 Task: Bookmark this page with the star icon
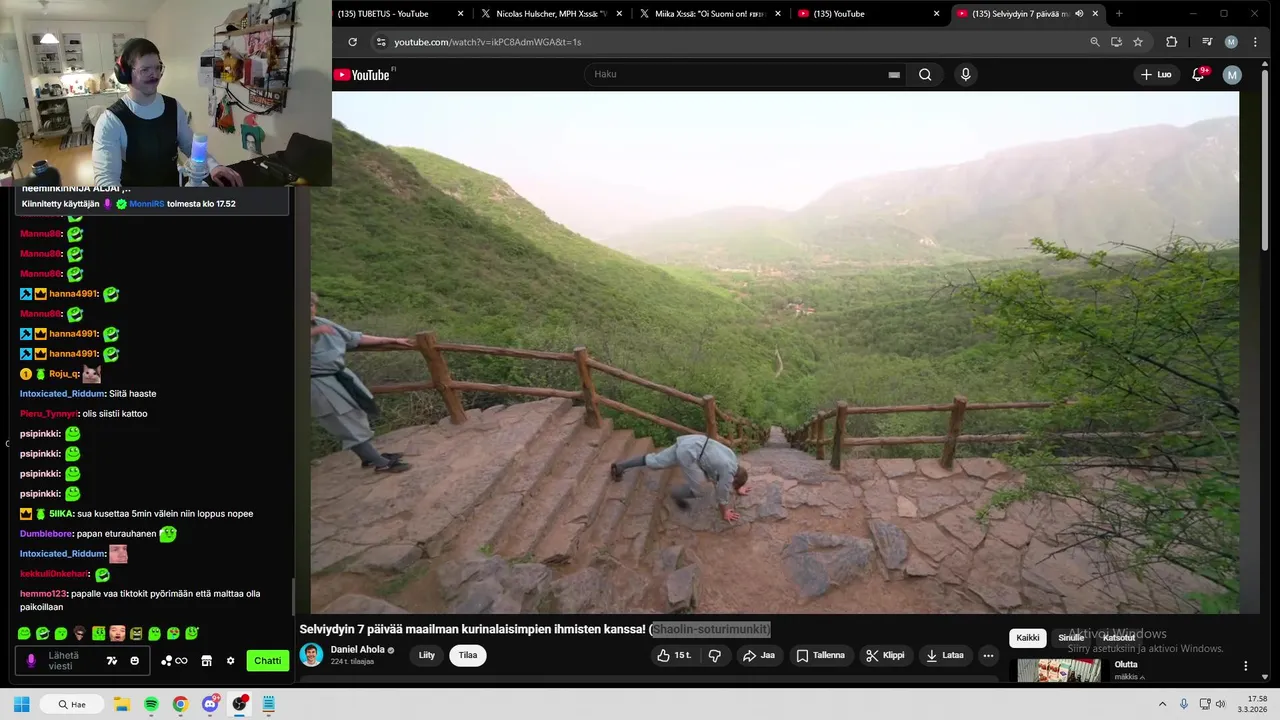pyautogui.click(x=1138, y=42)
